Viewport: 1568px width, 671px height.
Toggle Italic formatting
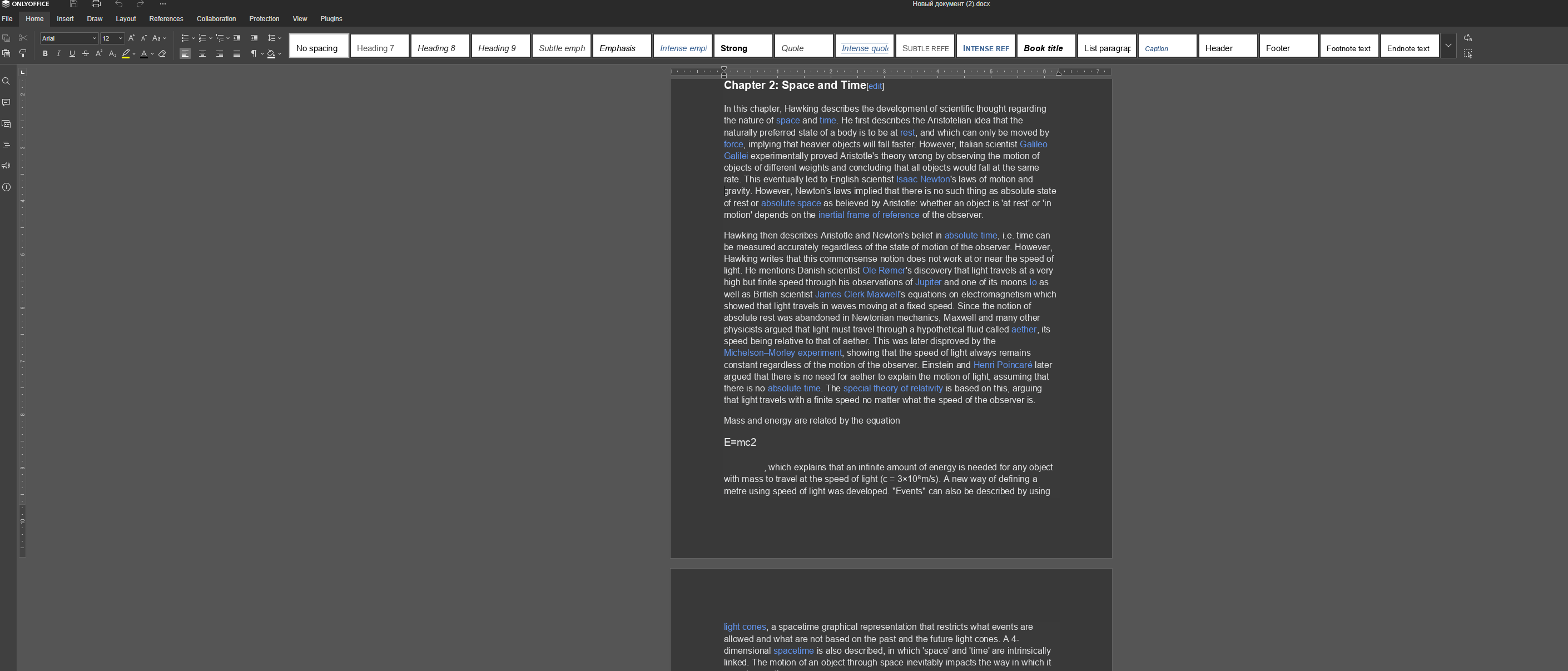point(58,53)
